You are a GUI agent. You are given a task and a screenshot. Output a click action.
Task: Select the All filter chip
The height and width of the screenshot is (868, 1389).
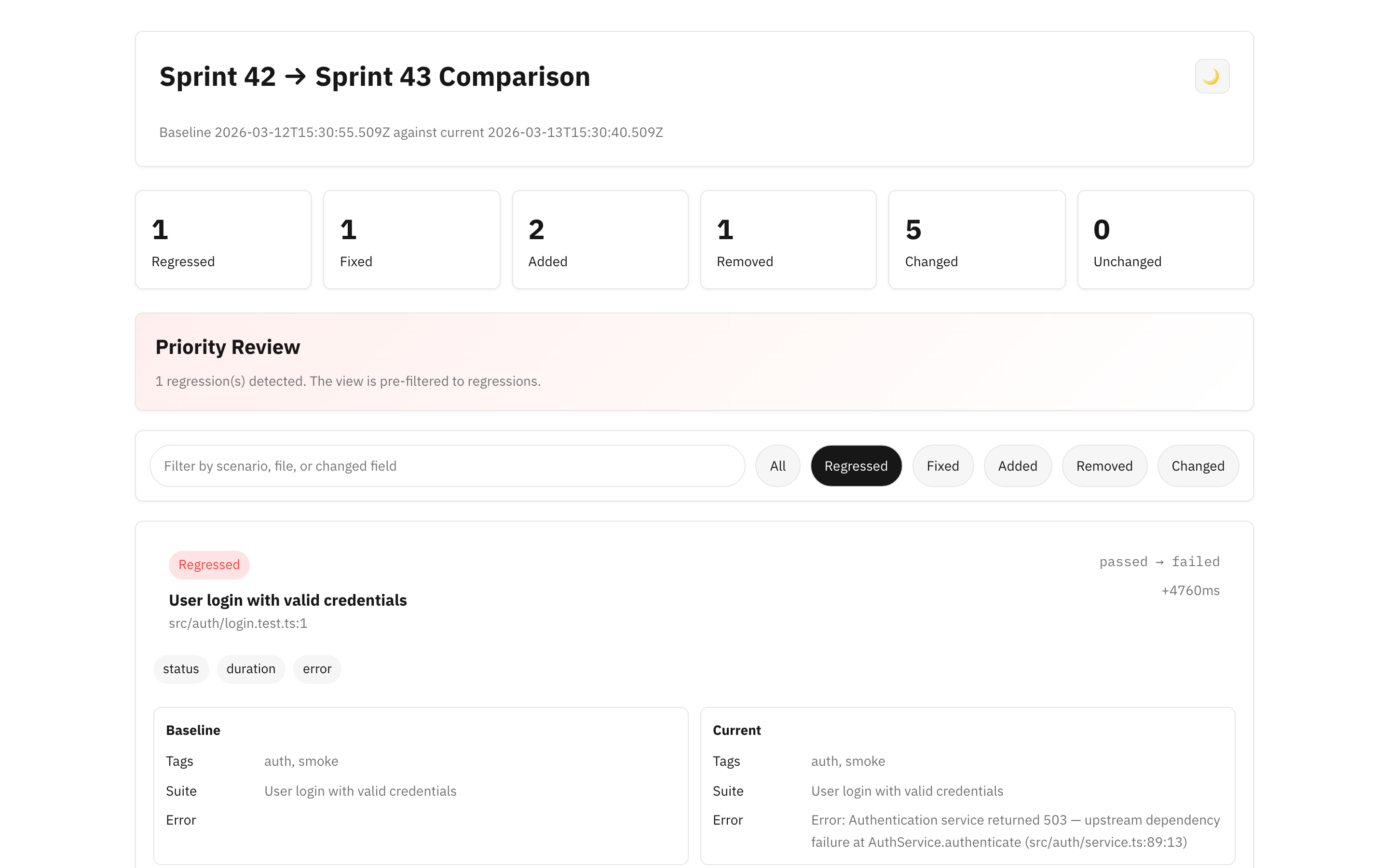point(777,465)
